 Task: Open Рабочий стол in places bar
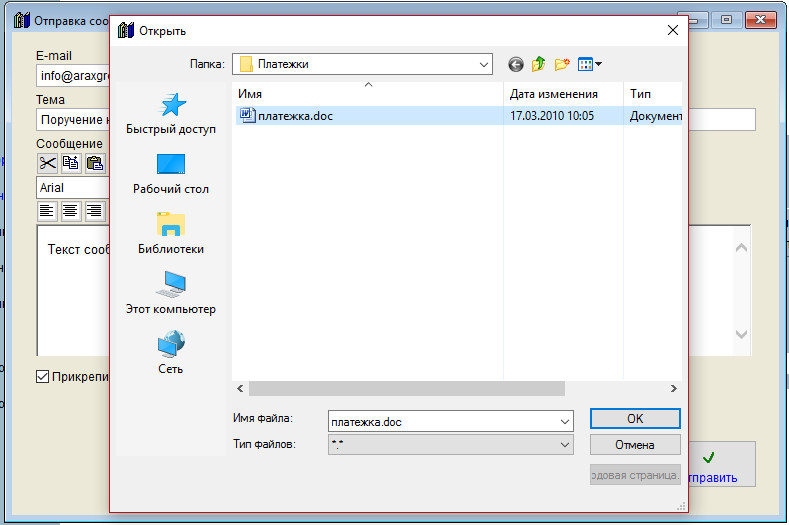click(x=171, y=174)
